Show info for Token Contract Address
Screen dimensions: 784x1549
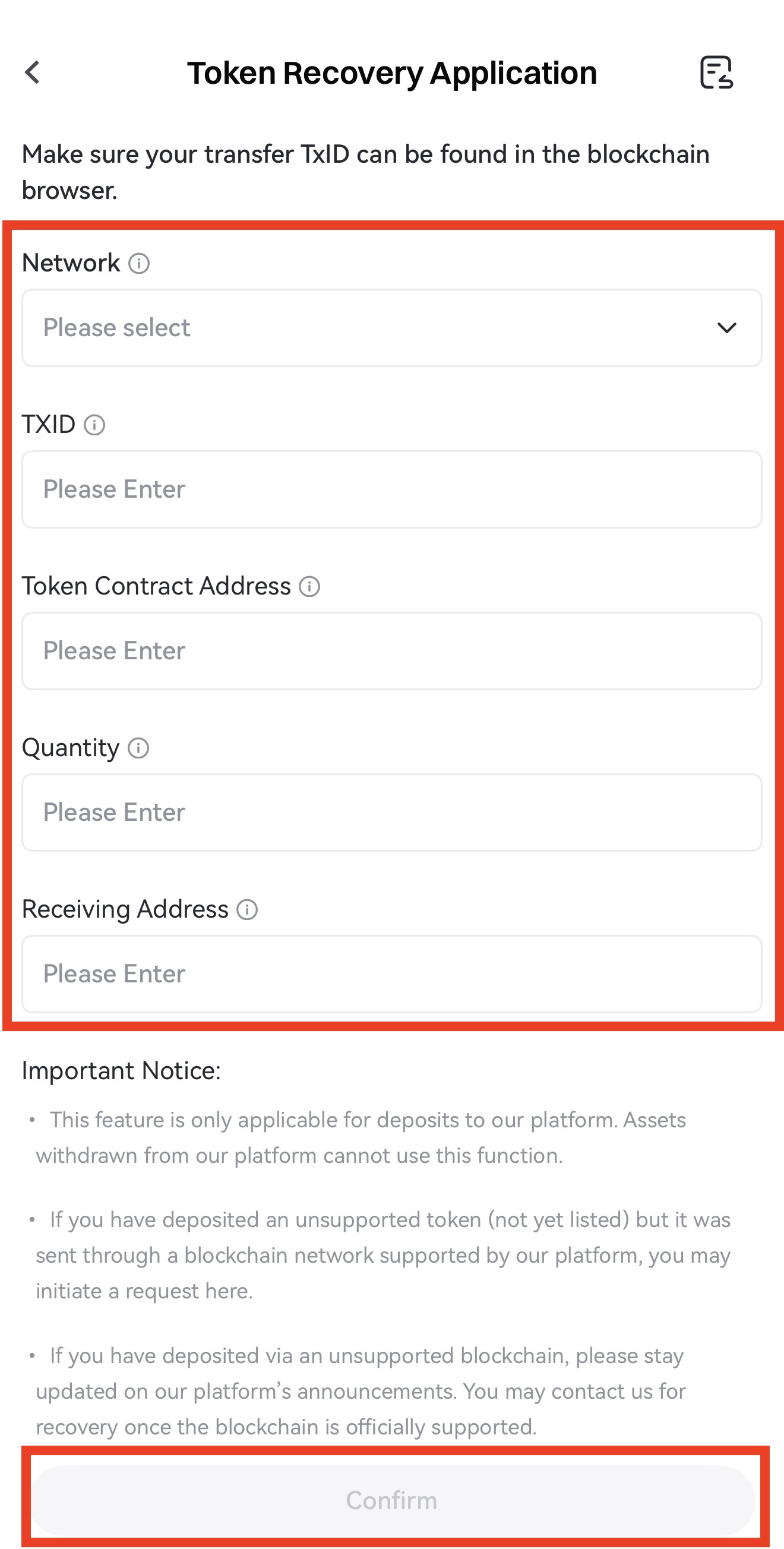click(x=309, y=586)
